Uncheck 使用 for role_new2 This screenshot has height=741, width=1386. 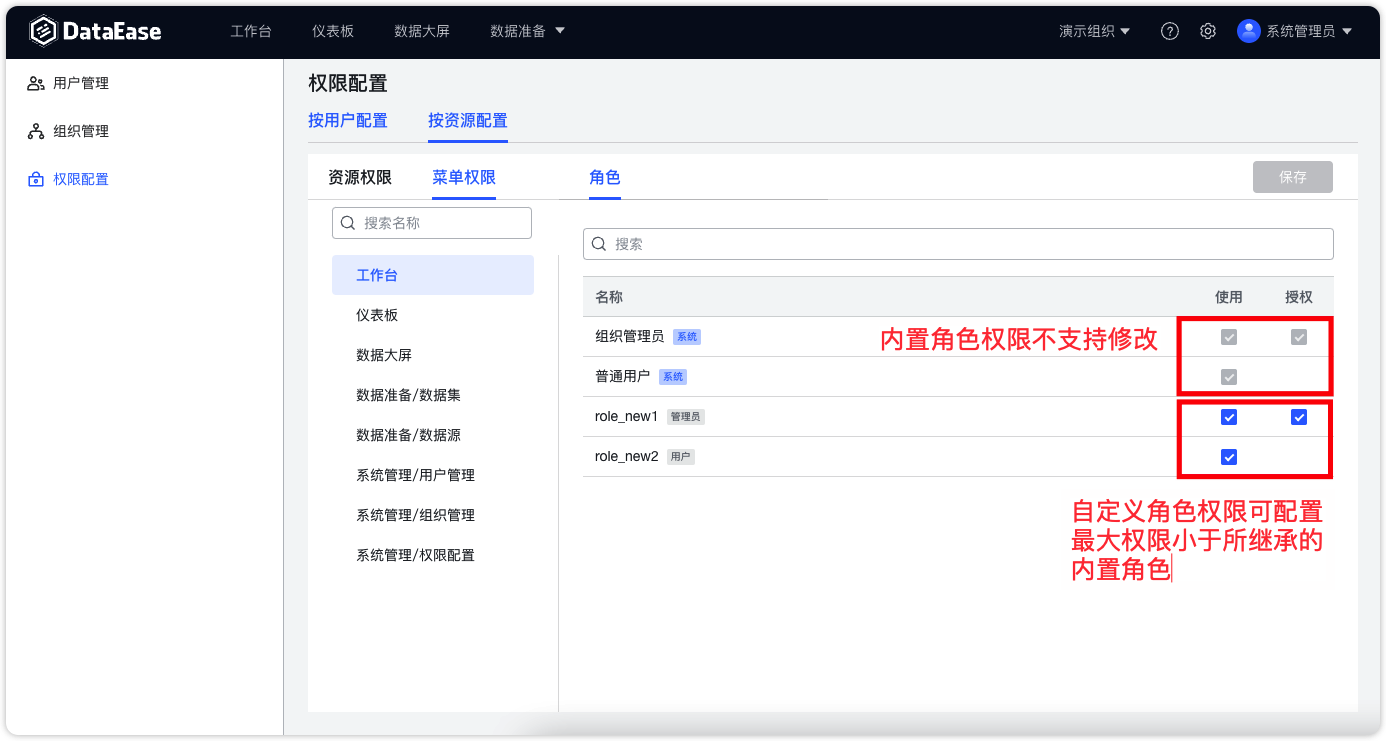[x=1229, y=457]
